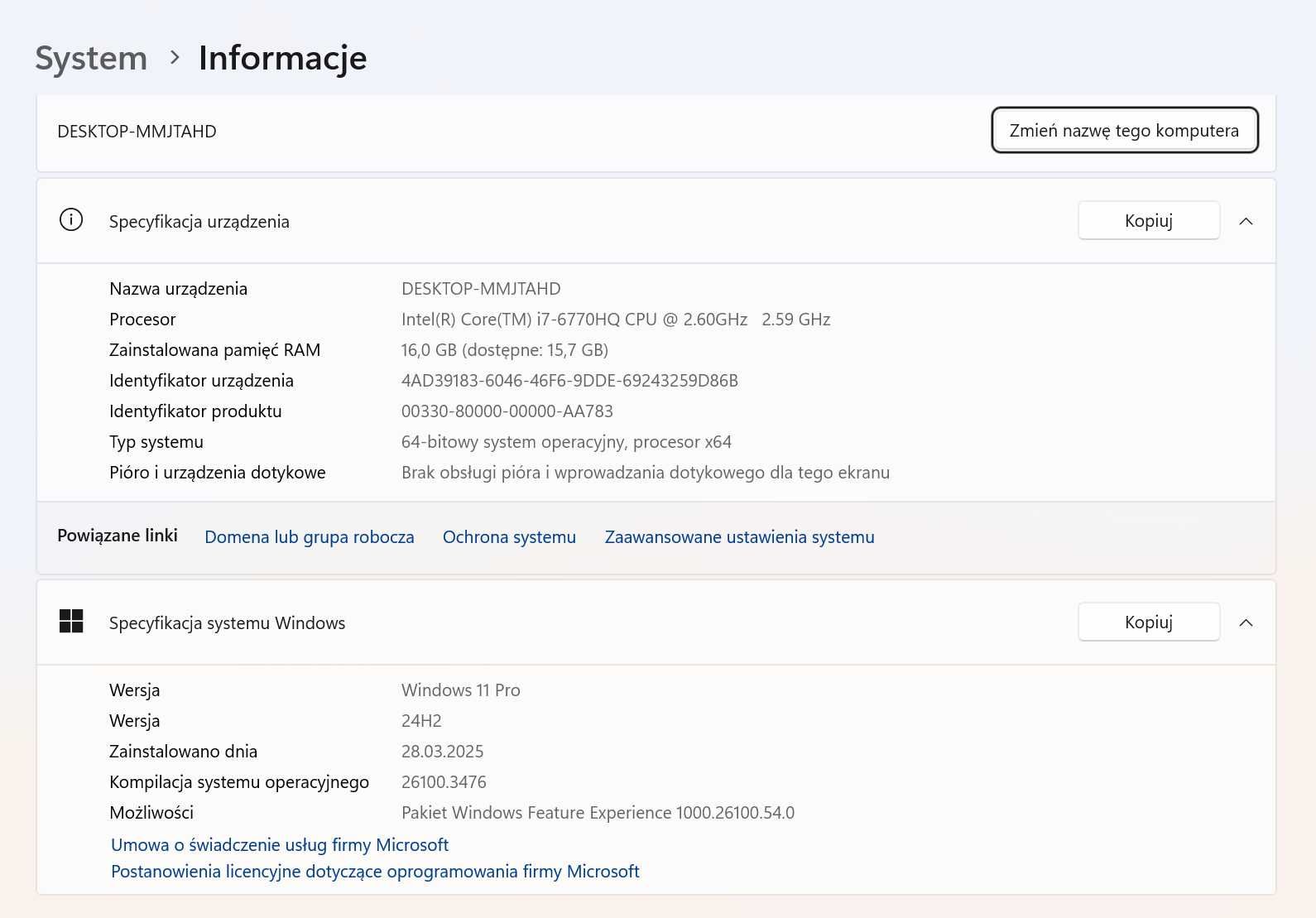Click Zmień nazwę tego komputera button
This screenshot has height=918, width=1316.
tap(1125, 130)
